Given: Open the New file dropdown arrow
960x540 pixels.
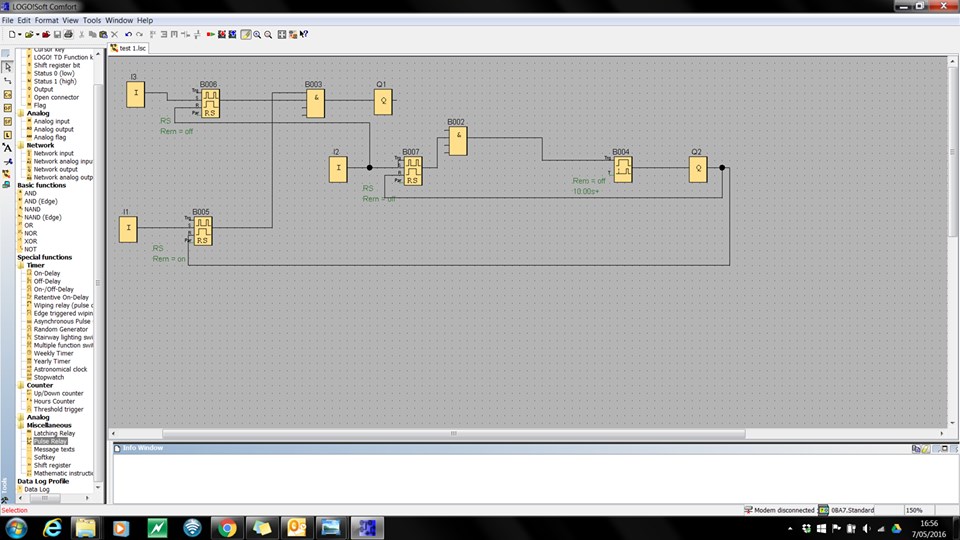Looking at the screenshot, I should click(20, 34).
